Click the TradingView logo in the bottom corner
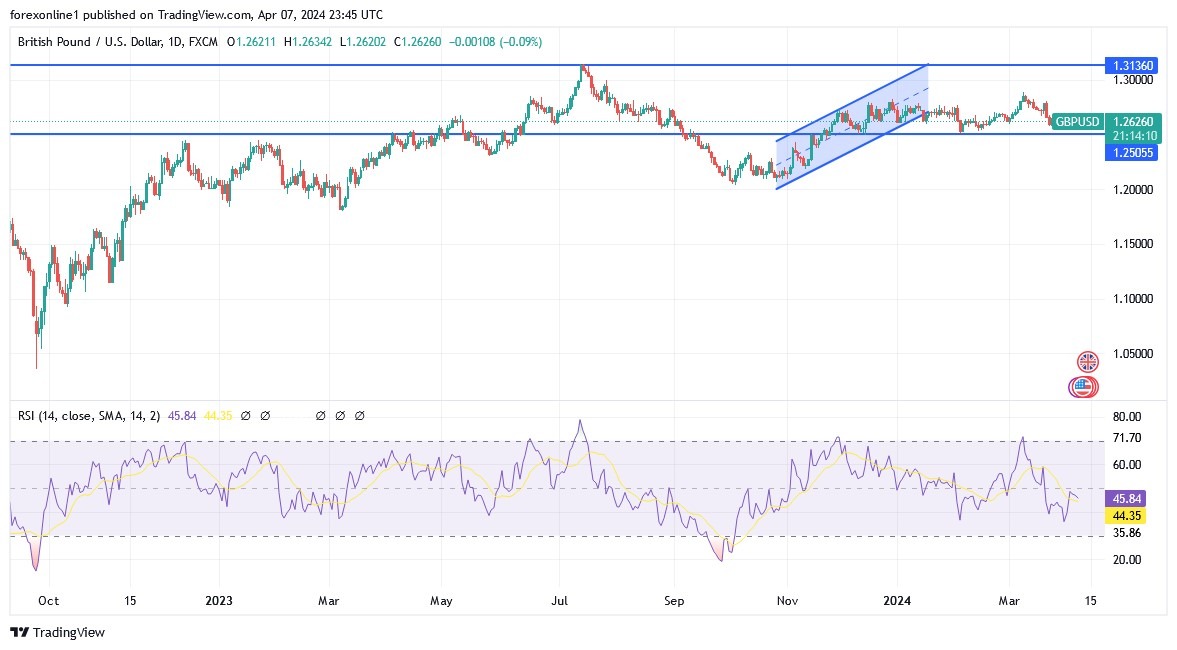The image size is (1177, 650). 21,633
